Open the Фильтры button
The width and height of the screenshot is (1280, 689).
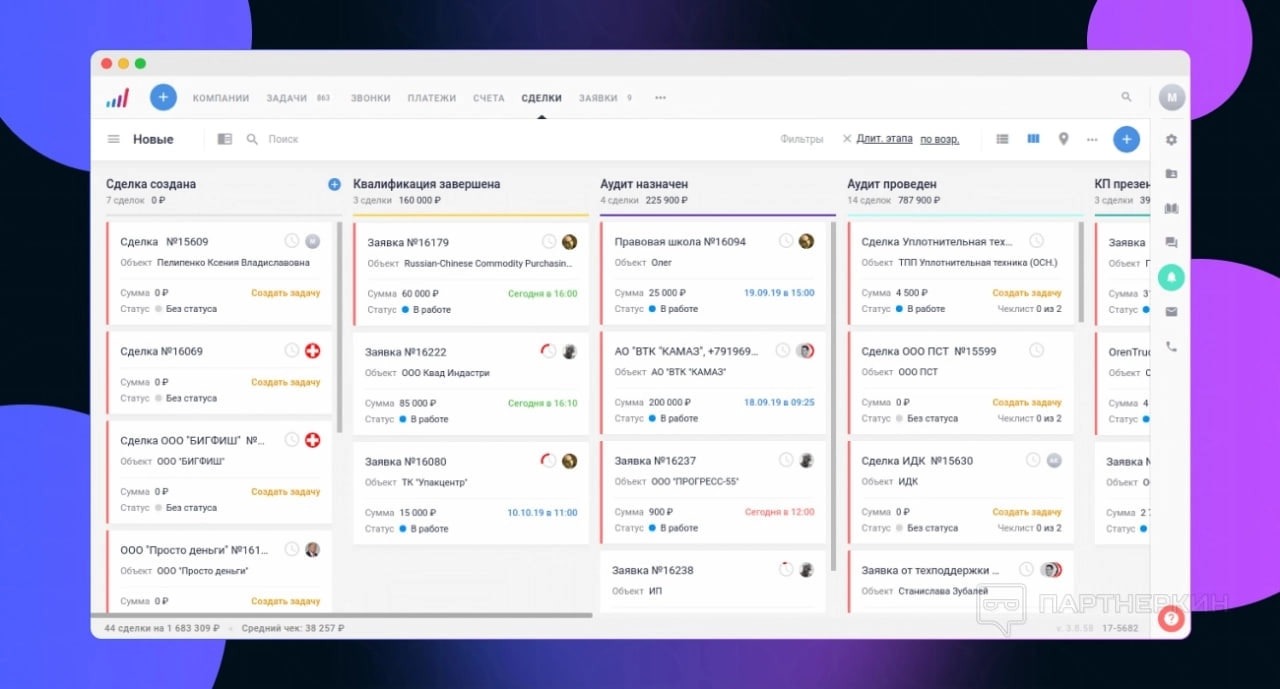(801, 139)
